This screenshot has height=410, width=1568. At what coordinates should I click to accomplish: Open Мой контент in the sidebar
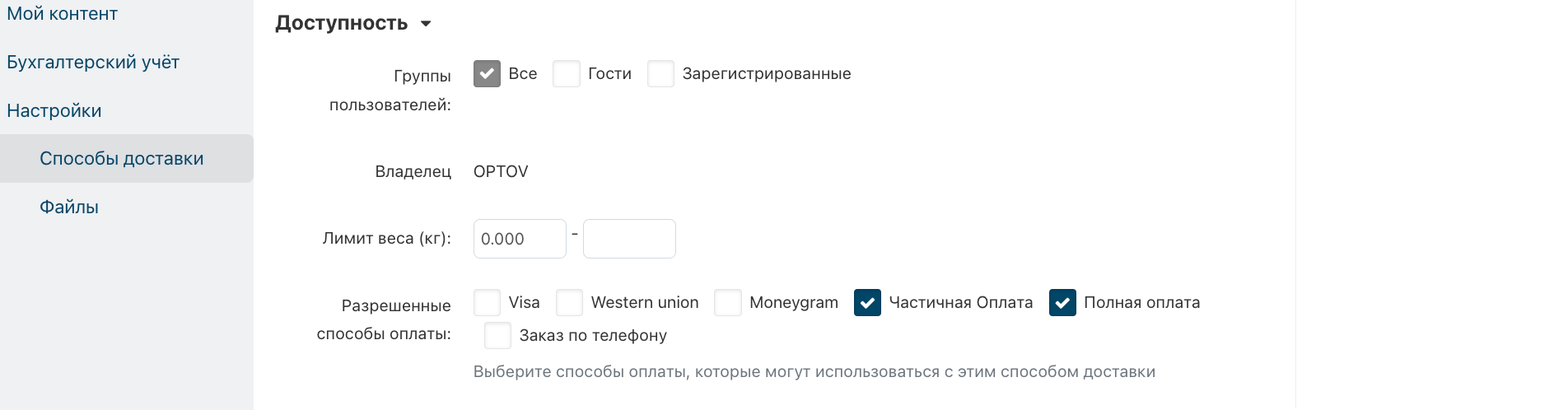[63, 14]
